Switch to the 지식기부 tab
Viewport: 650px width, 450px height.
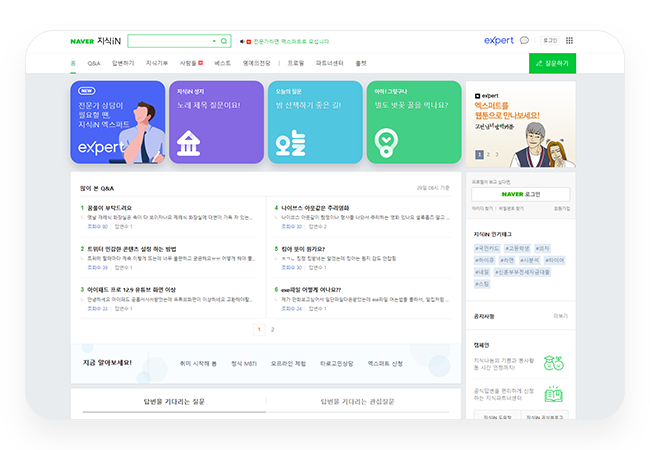(157, 63)
